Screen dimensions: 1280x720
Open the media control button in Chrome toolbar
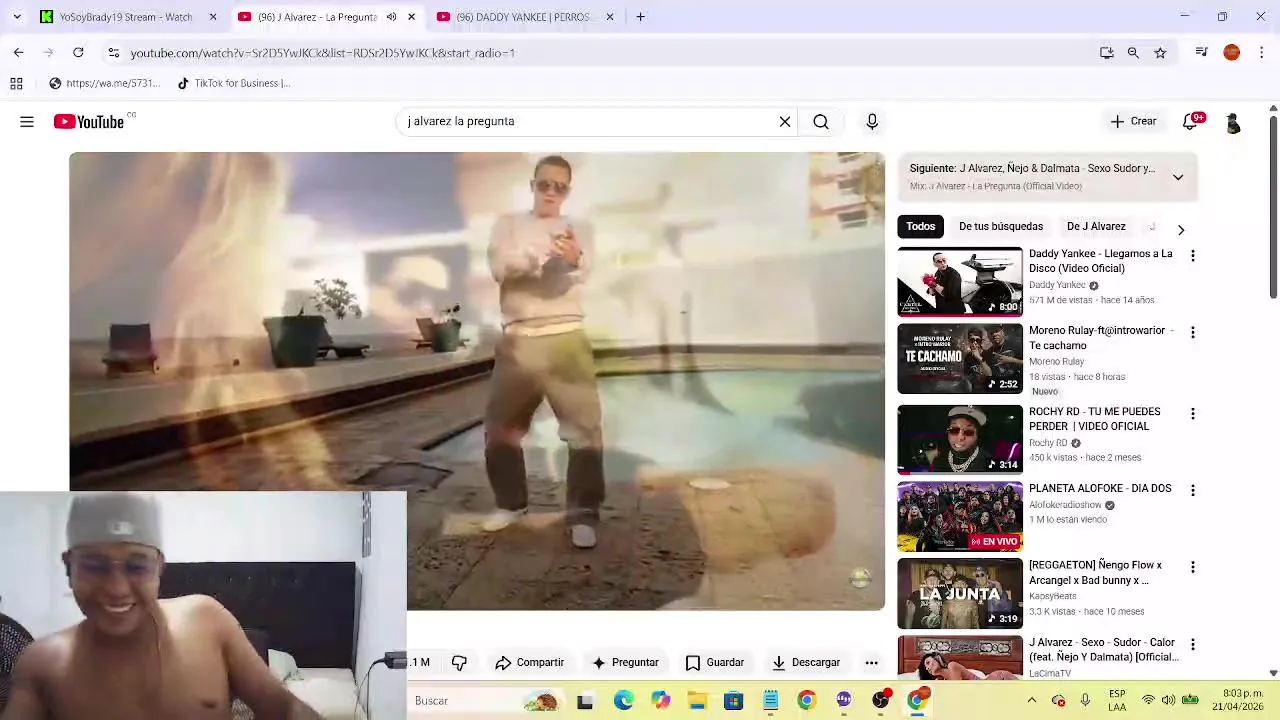tap(1202, 52)
